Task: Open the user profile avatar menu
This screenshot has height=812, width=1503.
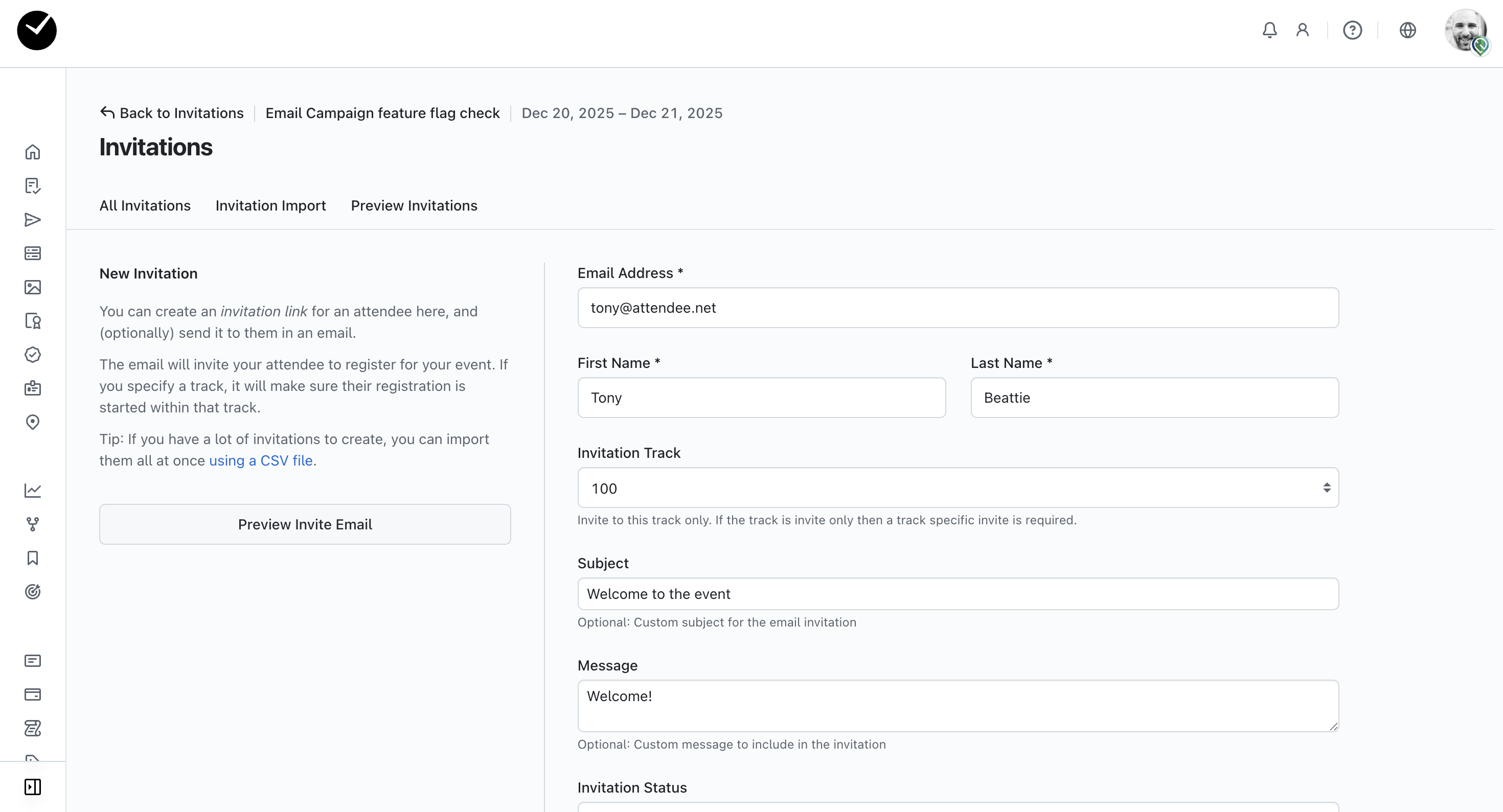Action: point(1466,30)
